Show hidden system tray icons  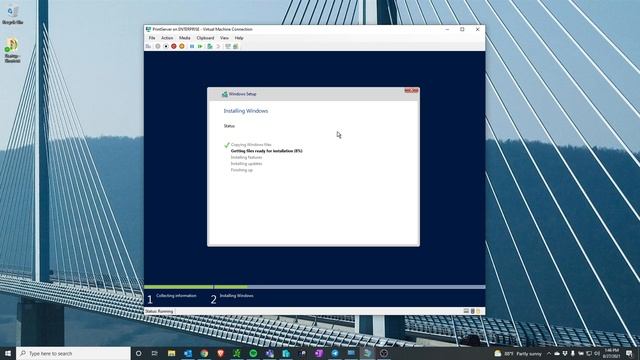(549, 353)
